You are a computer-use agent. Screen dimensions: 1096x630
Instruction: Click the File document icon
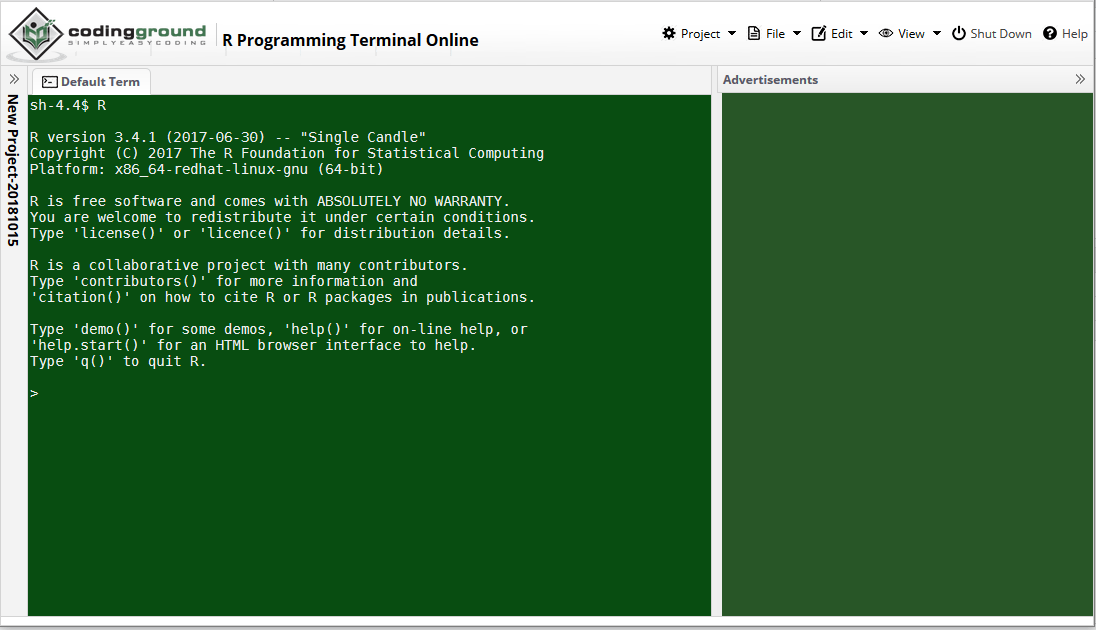(x=753, y=33)
